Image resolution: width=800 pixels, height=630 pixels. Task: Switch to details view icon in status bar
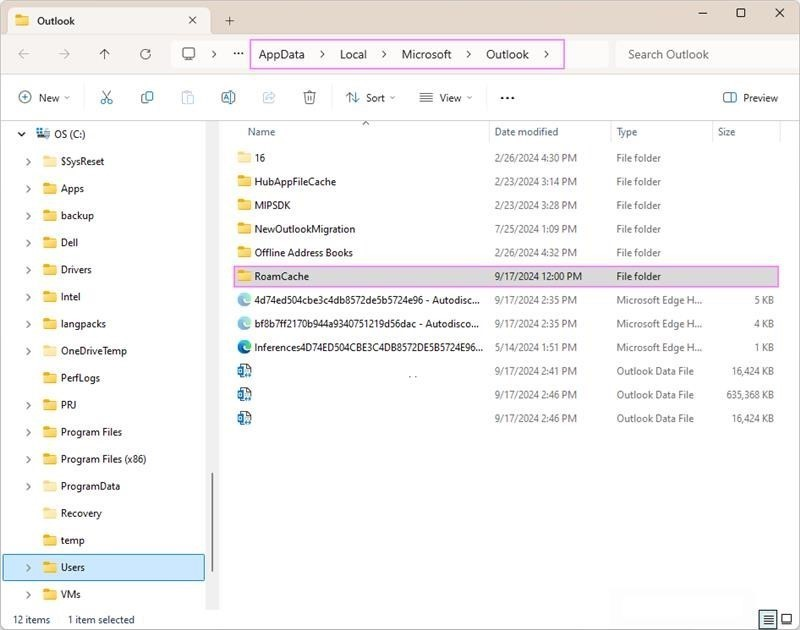pos(768,619)
